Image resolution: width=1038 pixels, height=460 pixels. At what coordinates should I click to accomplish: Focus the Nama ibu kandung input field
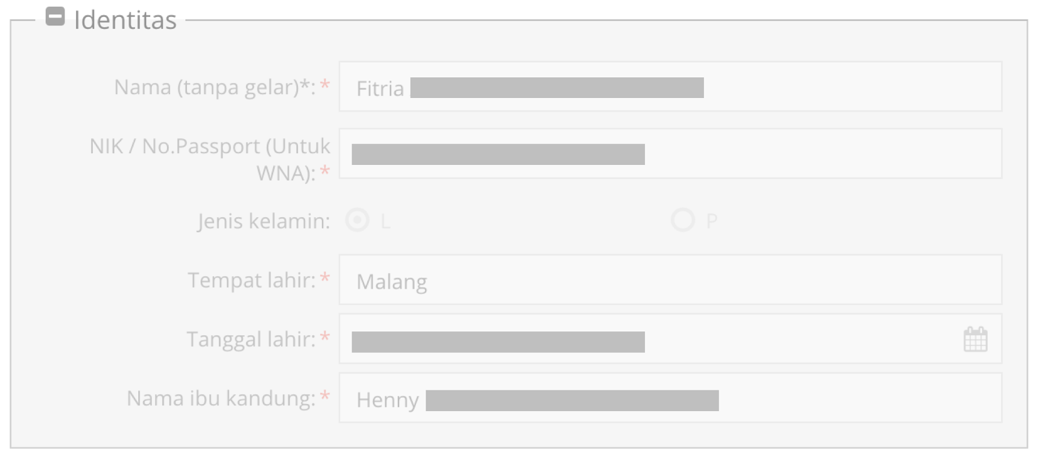click(670, 398)
